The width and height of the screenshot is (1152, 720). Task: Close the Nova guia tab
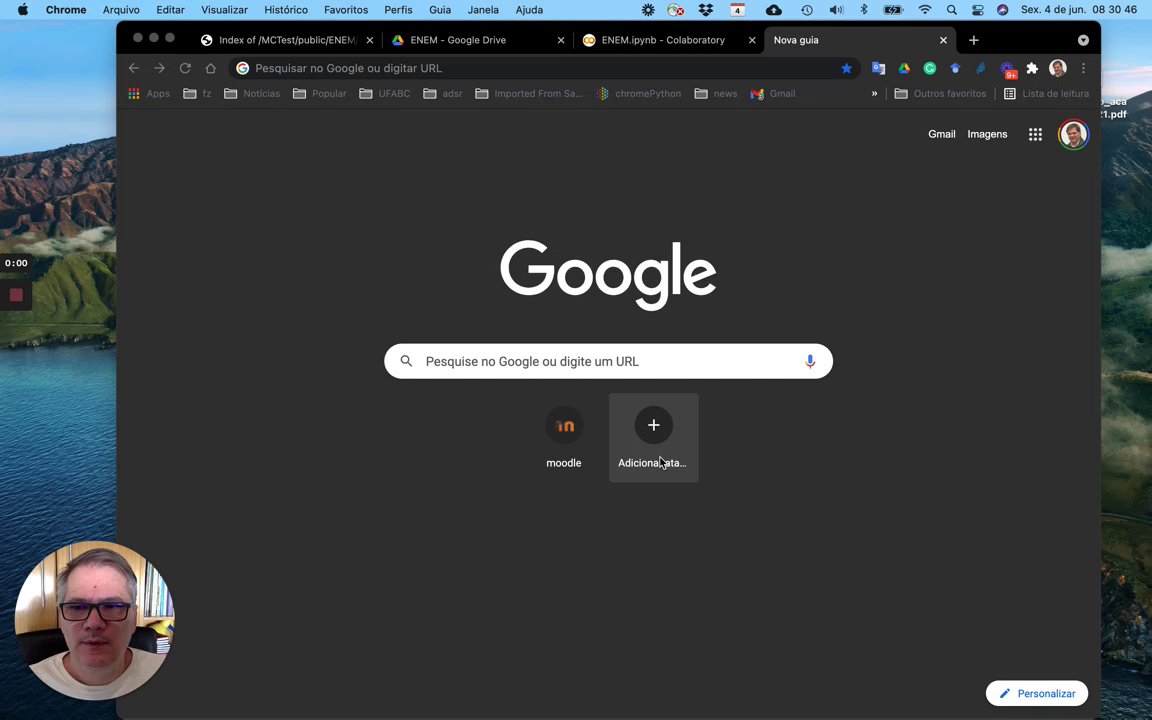point(943,40)
